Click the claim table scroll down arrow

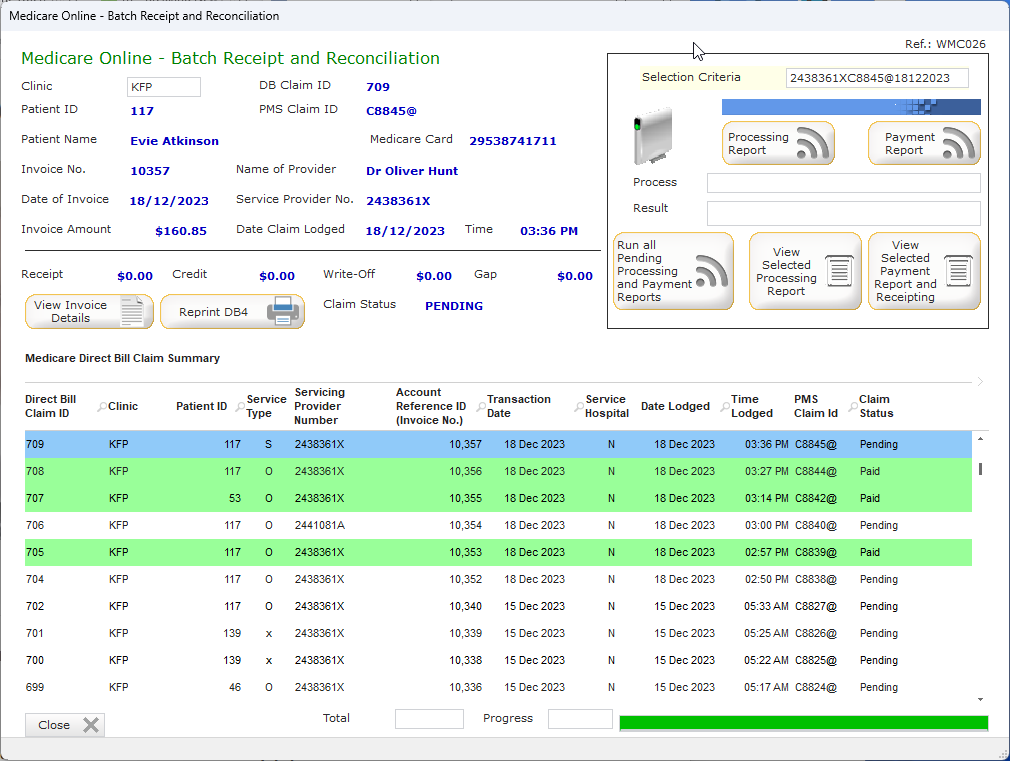point(980,699)
